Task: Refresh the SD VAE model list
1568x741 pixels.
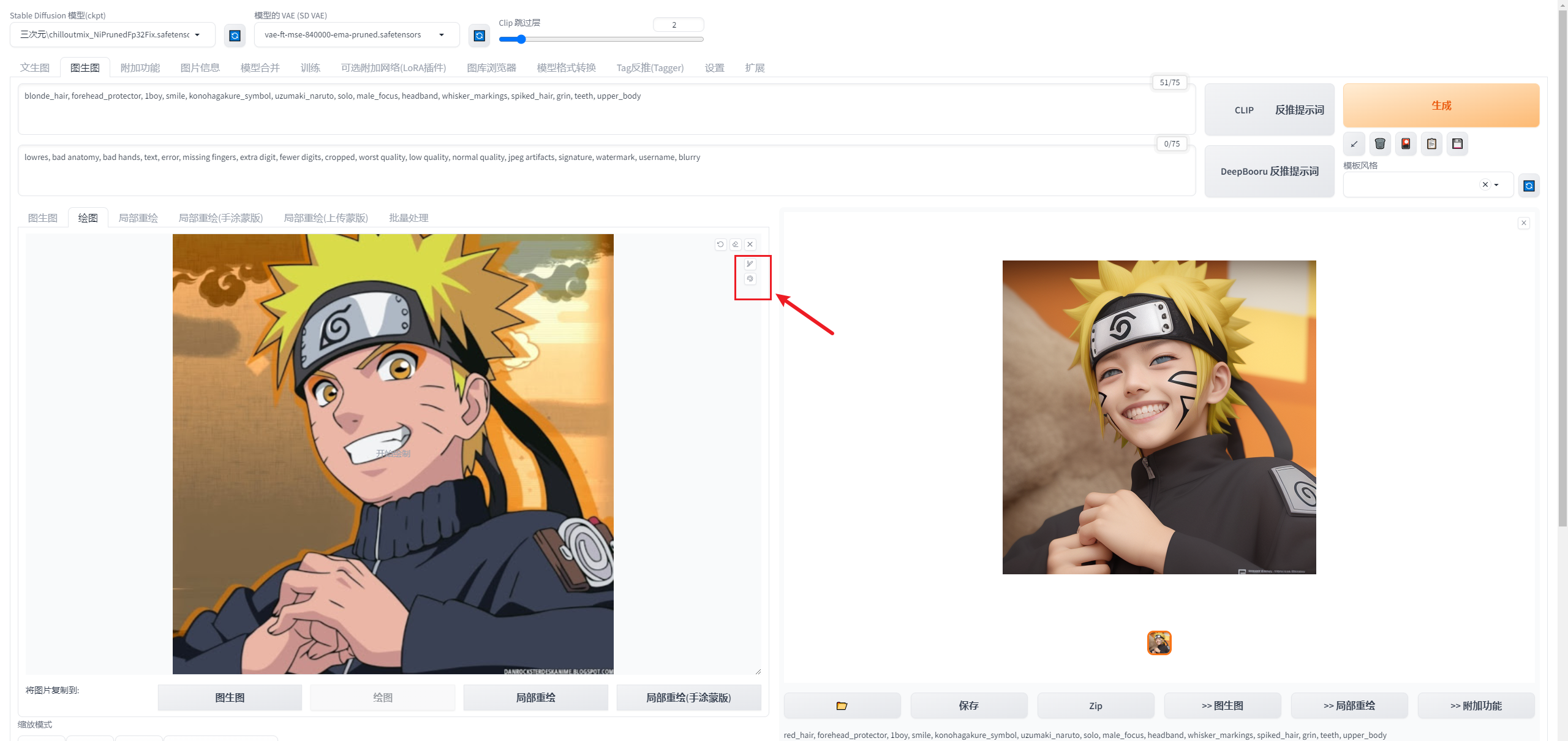Action: click(480, 36)
